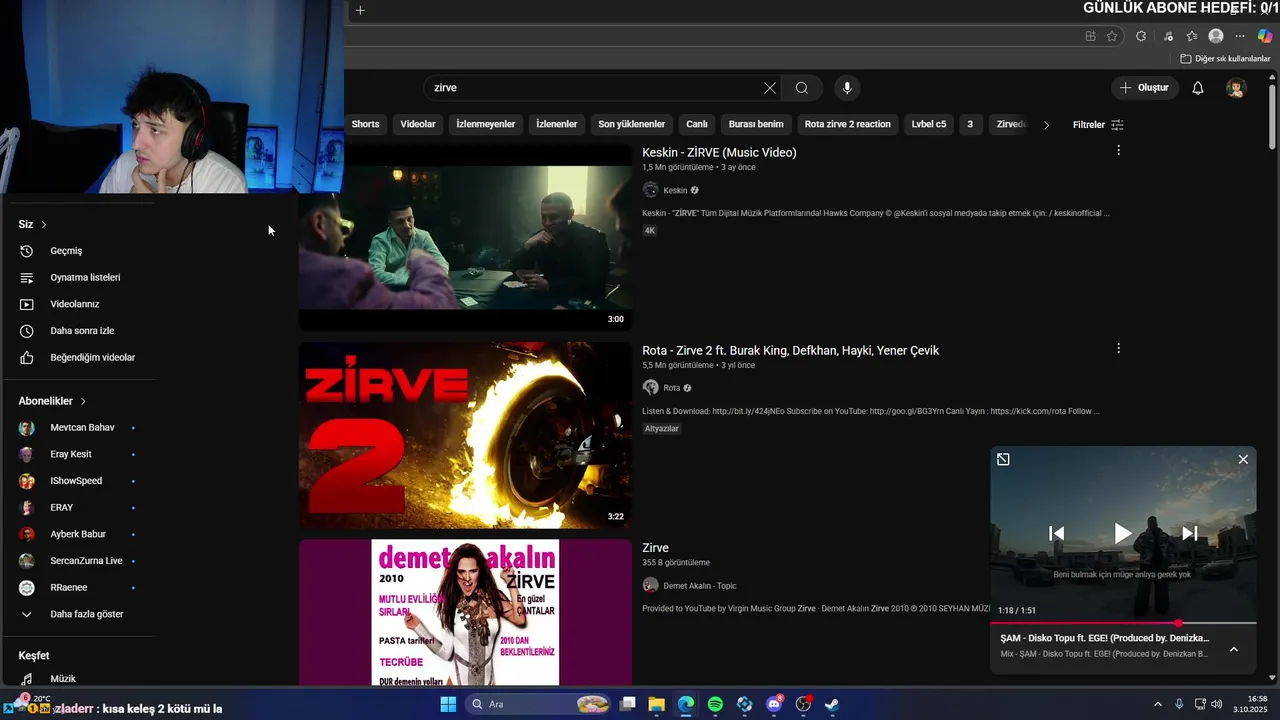Open Rota channel link under Zirve 2
The height and width of the screenshot is (720, 1280).
click(671, 388)
